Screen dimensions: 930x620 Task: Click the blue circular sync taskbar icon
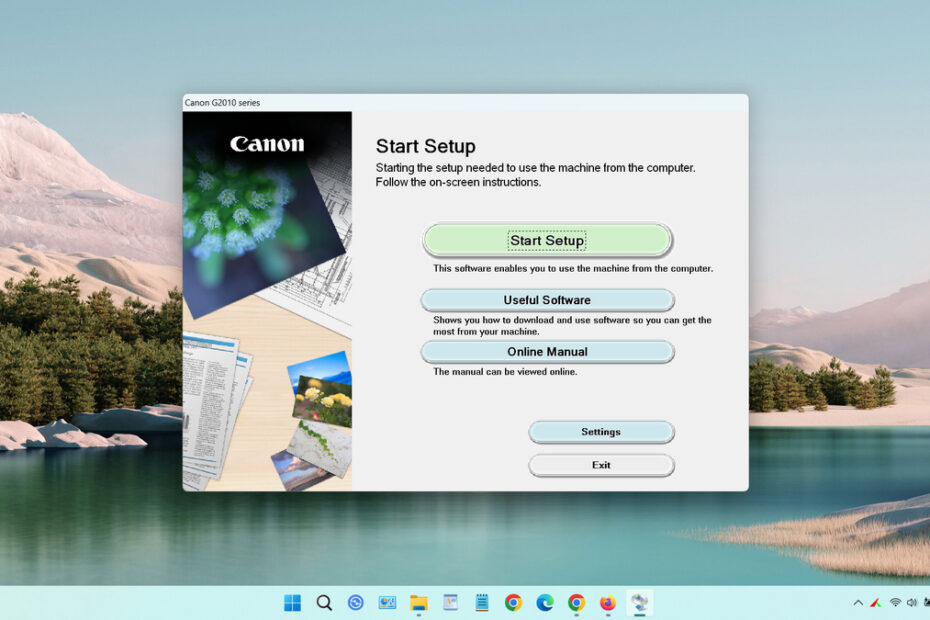tap(355, 603)
